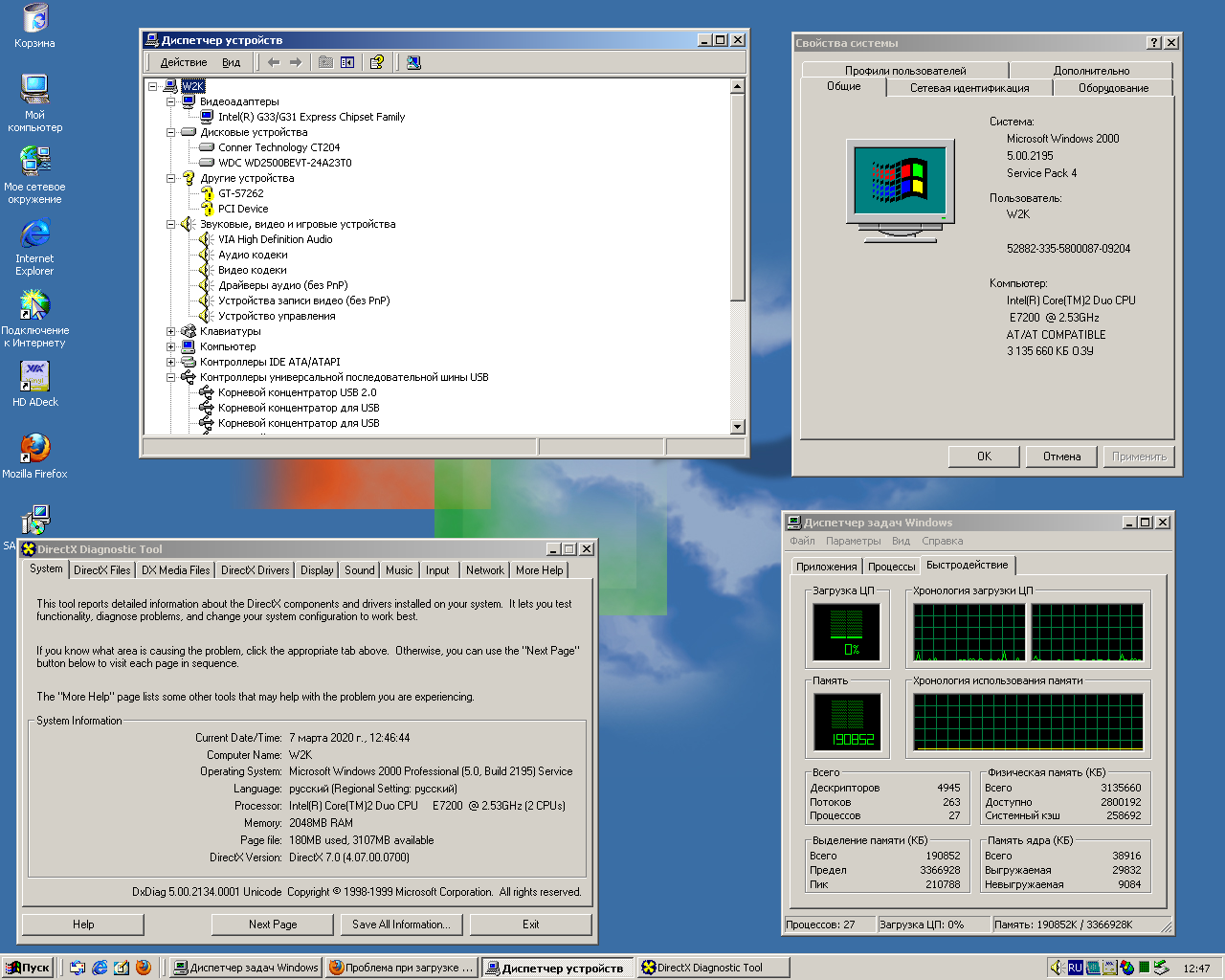Click OK in System Properties dialog
This screenshot has width=1225, height=980.
pyautogui.click(x=984, y=457)
